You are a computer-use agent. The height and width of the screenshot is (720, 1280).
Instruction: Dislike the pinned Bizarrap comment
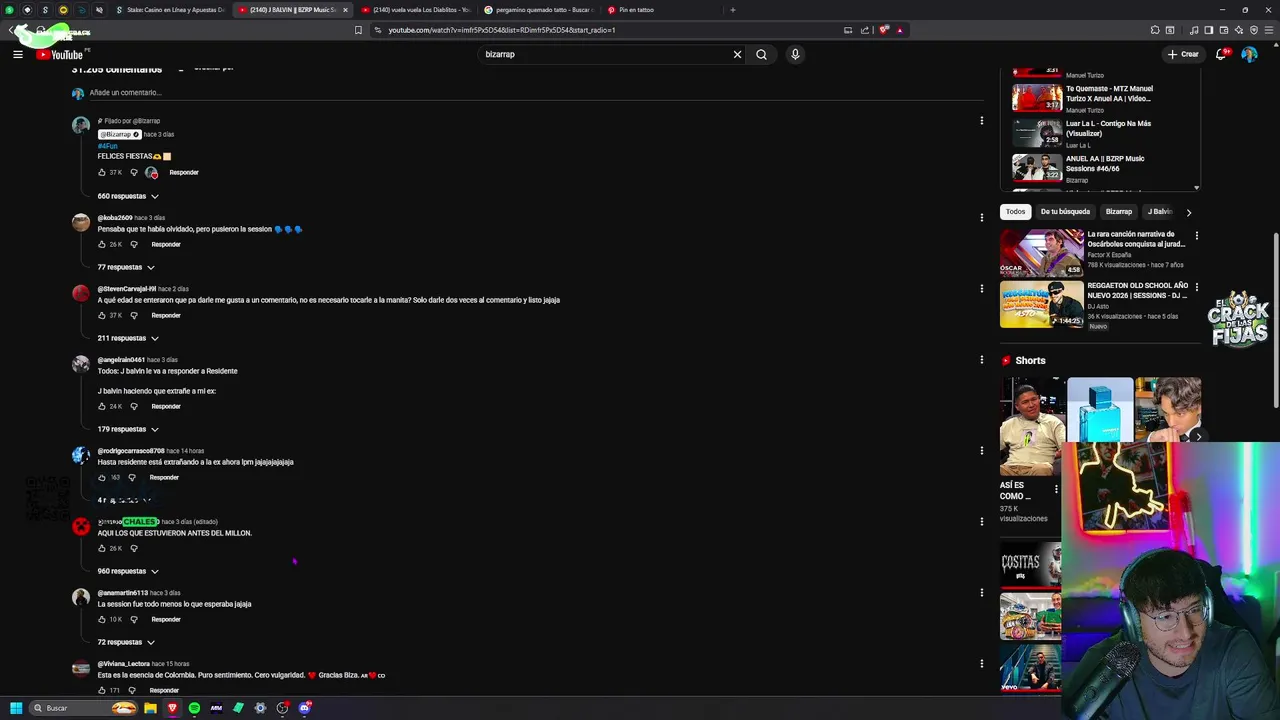(134, 172)
